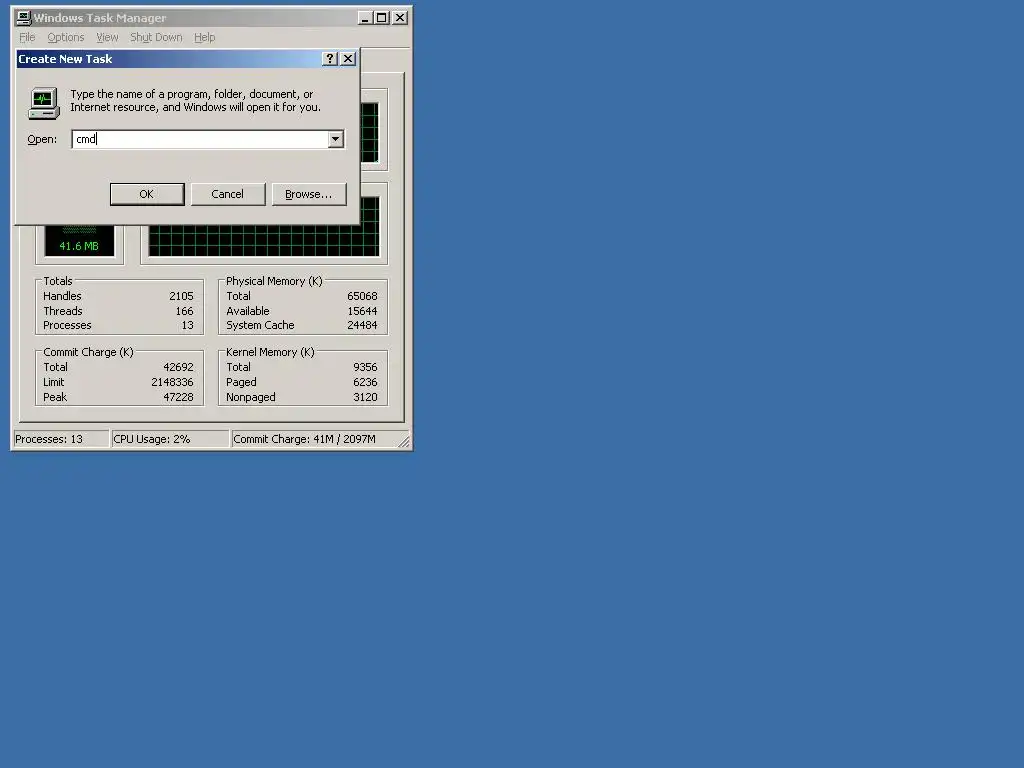1024x768 pixels.
Task: Select Commit Charge Total 42692
Action: click(x=178, y=367)
